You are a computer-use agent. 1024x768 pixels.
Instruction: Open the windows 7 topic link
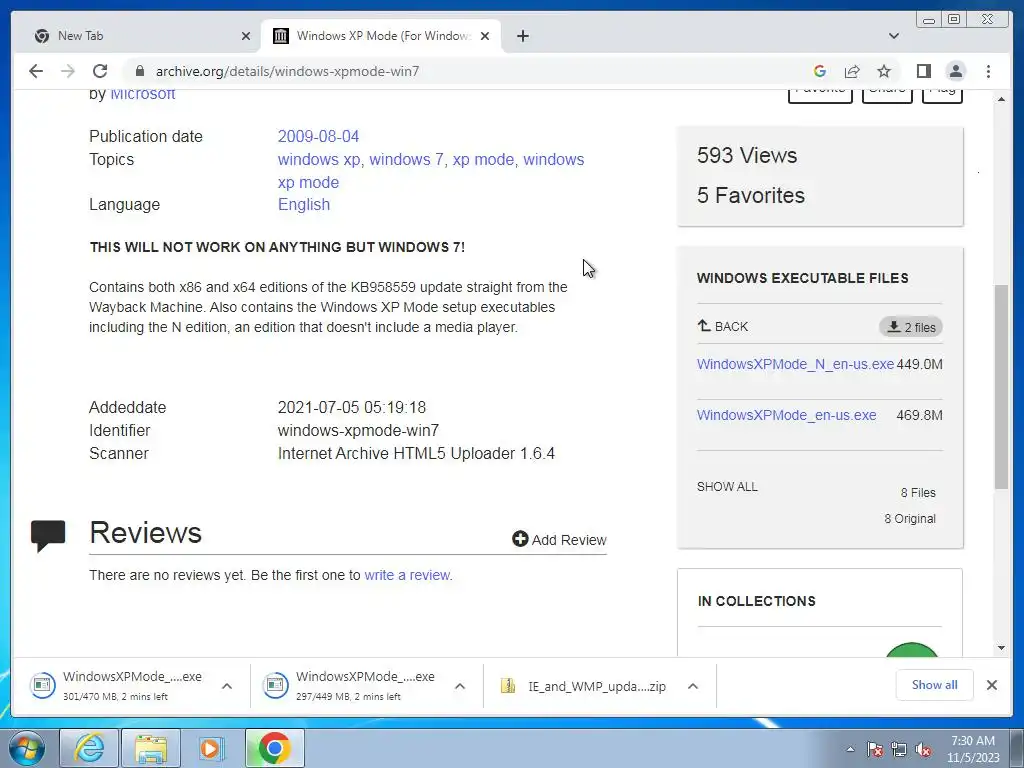coord(406,159)
